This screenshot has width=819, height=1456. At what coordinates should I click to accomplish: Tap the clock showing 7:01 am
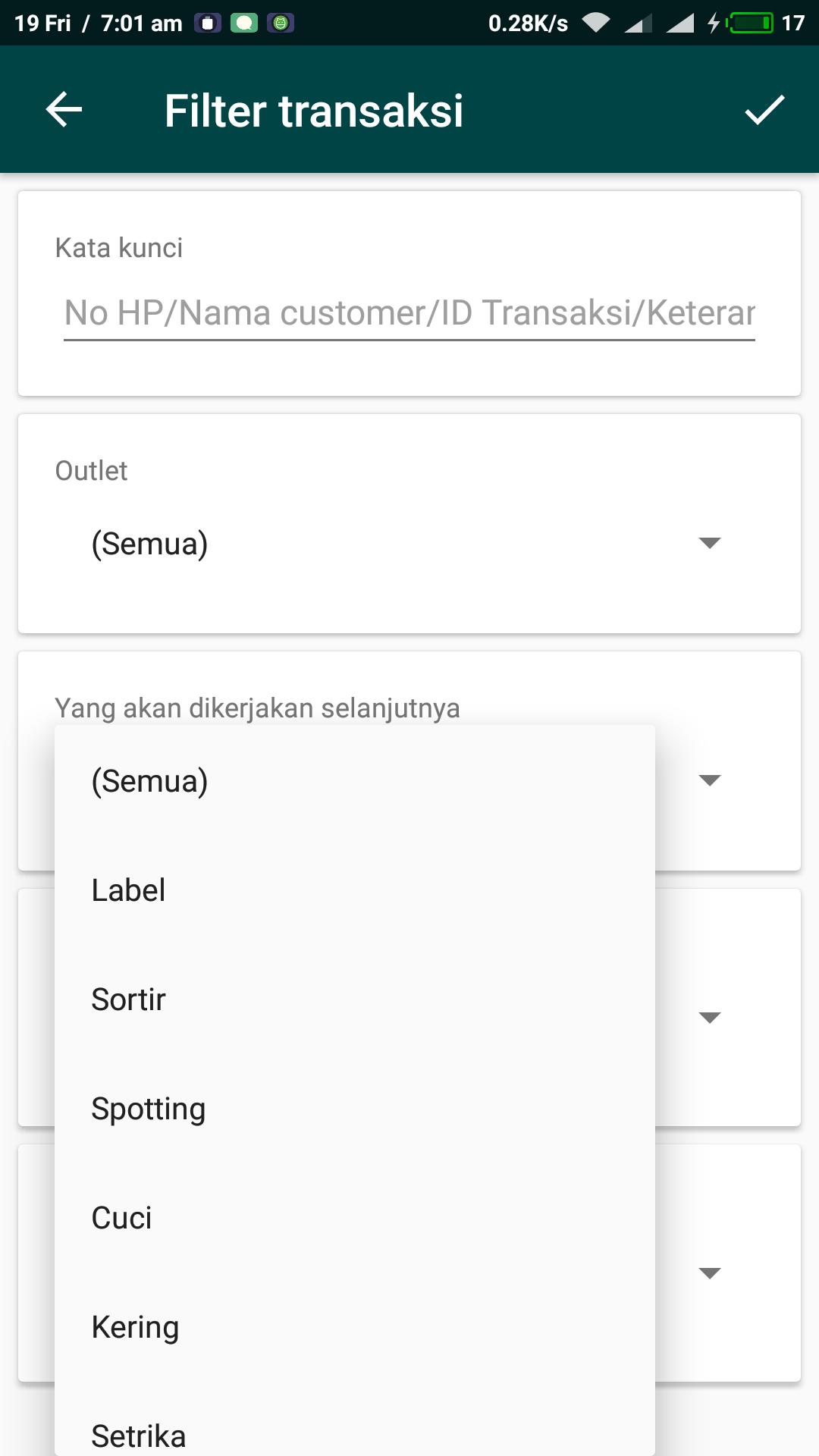(x=142, y=24)
